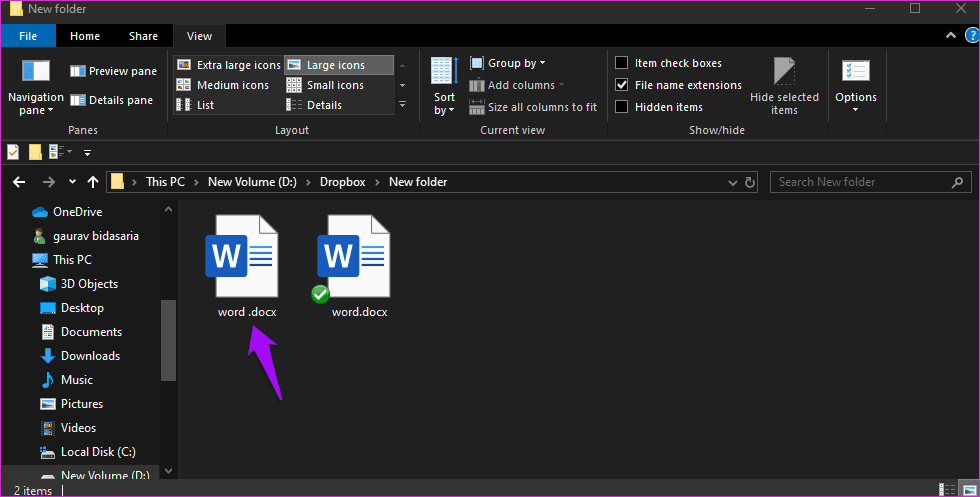This screenshot has height=497, width=980.
Task: Click the navigation pane scrollbar thumb
Action: [168, 340]
